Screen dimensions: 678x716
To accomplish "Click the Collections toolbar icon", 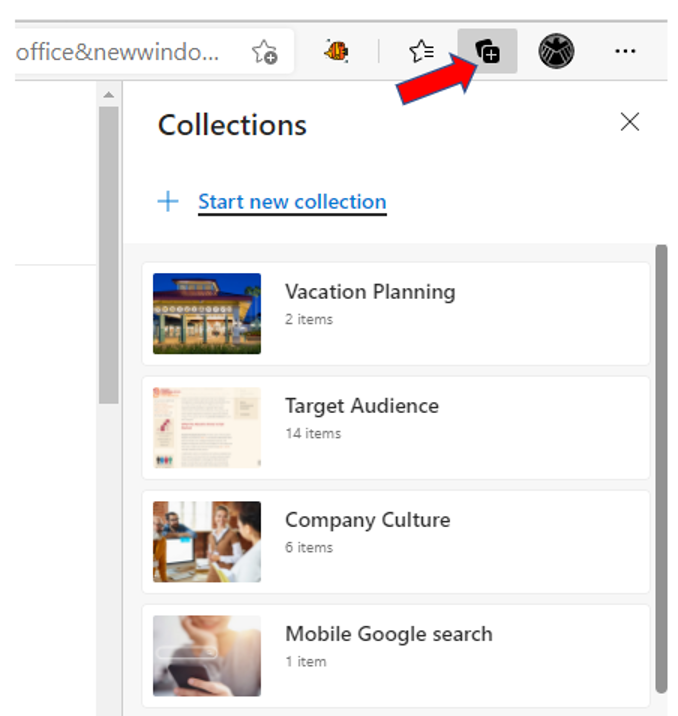I will click(487, 51).
